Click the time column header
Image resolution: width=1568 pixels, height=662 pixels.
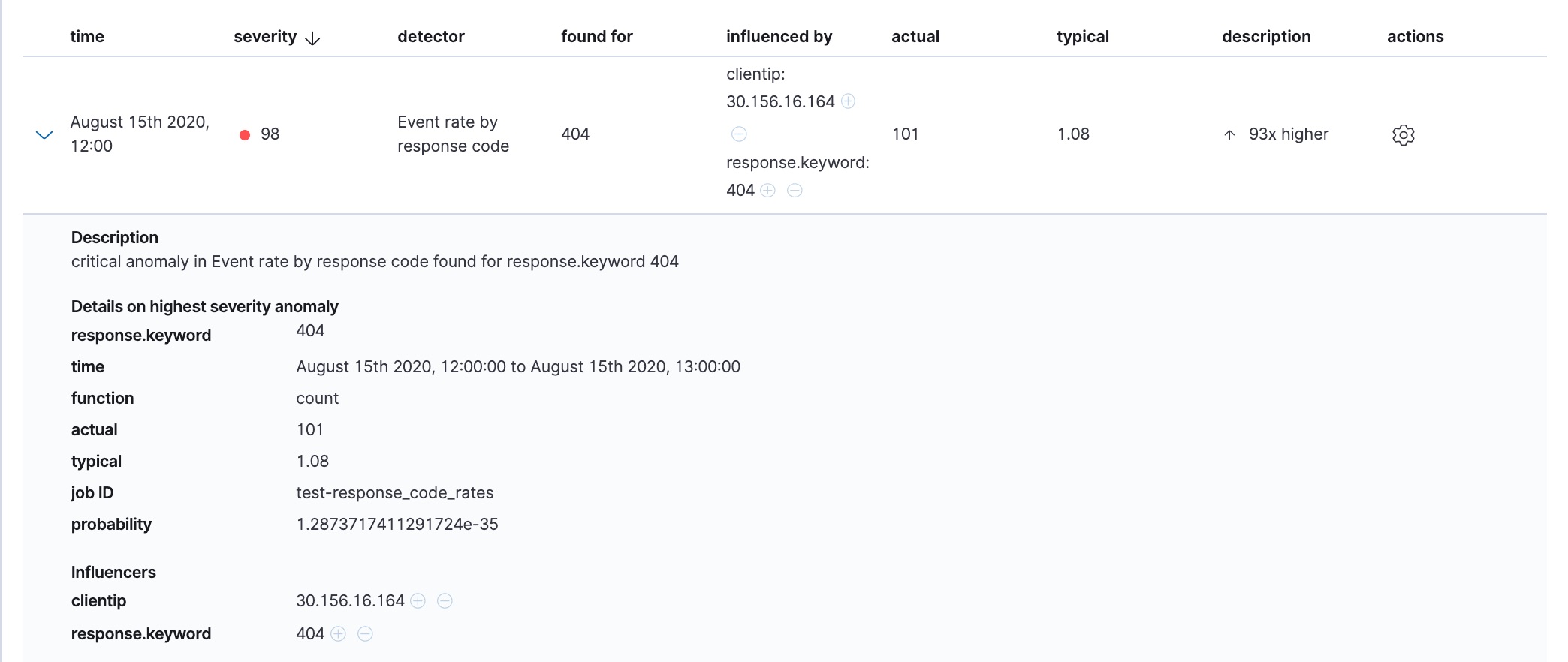[x=87, y=36]
